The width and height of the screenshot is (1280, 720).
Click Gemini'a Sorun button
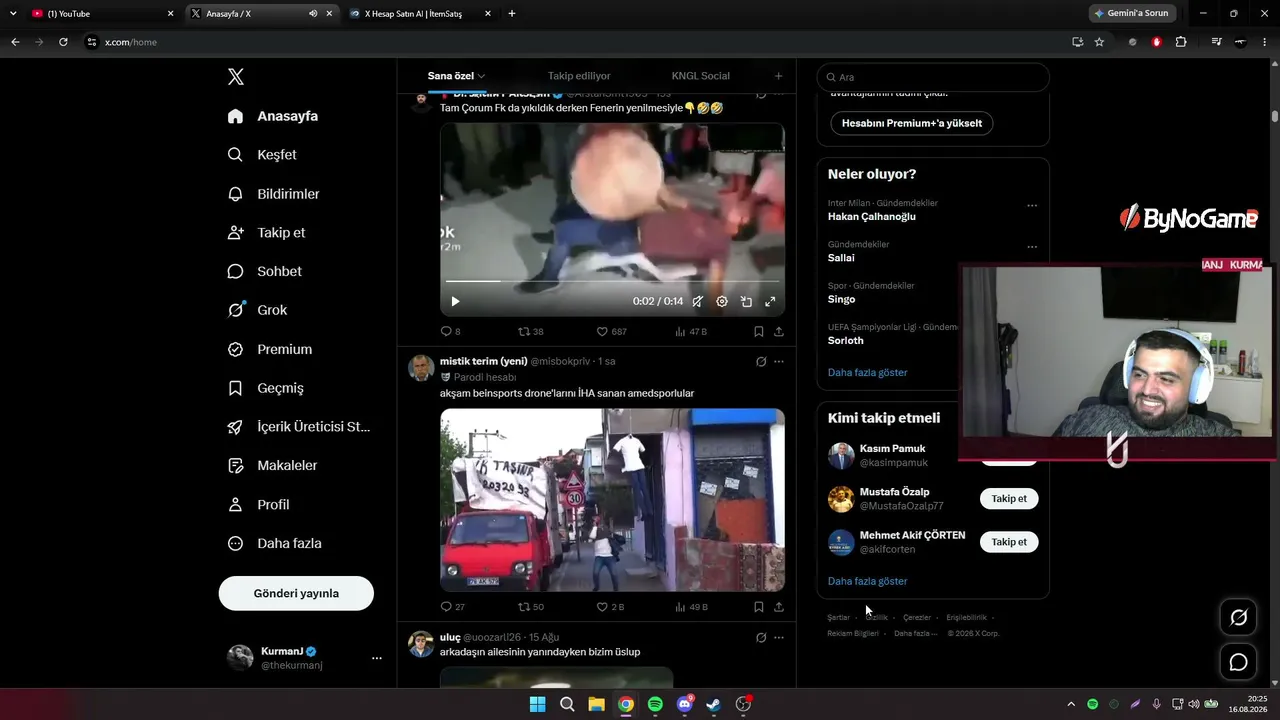pos(1132,14)
